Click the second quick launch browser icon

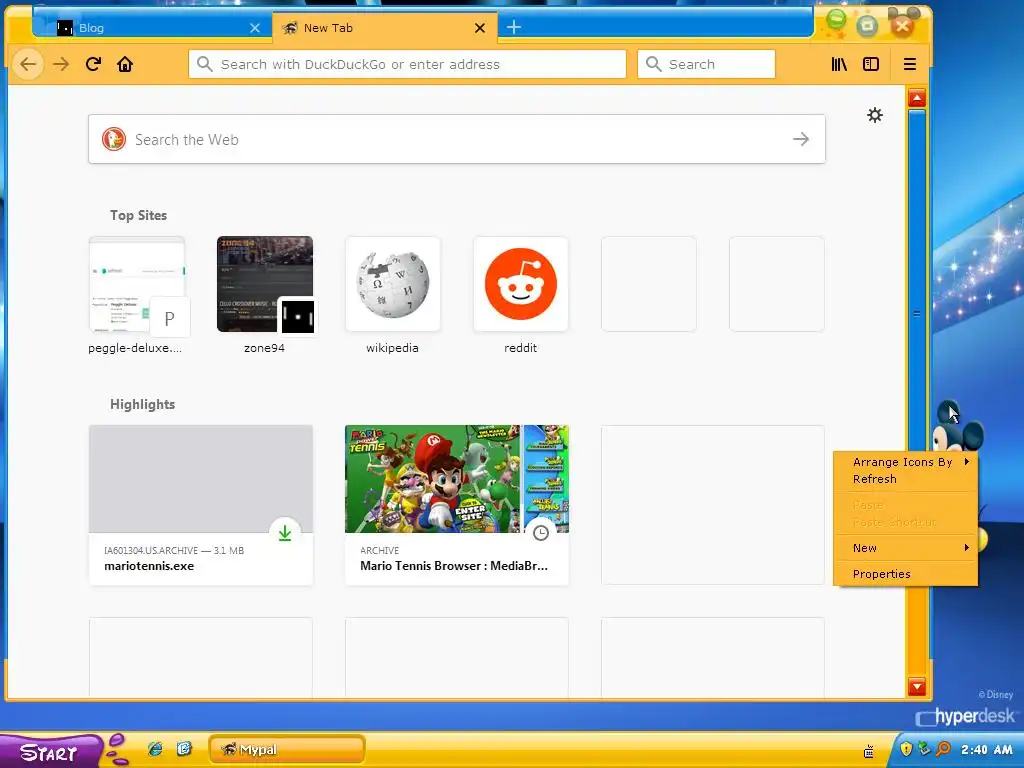184,749
